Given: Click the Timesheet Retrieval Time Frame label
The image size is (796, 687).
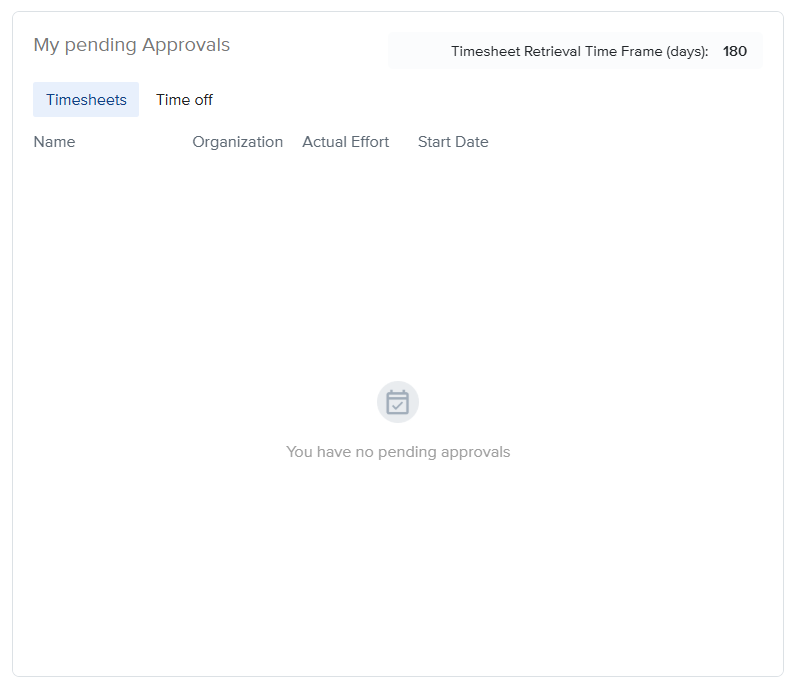Looking at the screenshot, I should 579,51.
